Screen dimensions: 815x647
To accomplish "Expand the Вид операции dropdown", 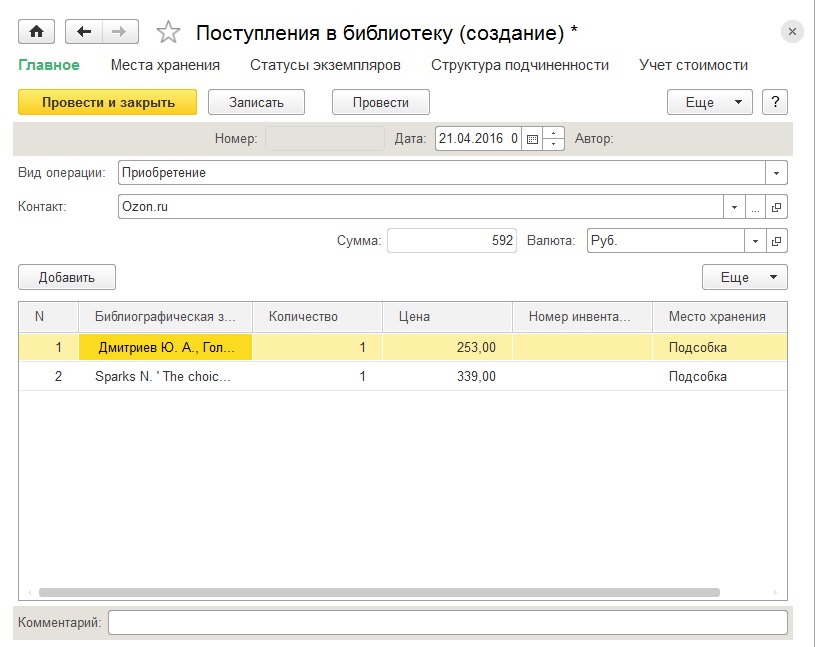I will click(776, 173).
